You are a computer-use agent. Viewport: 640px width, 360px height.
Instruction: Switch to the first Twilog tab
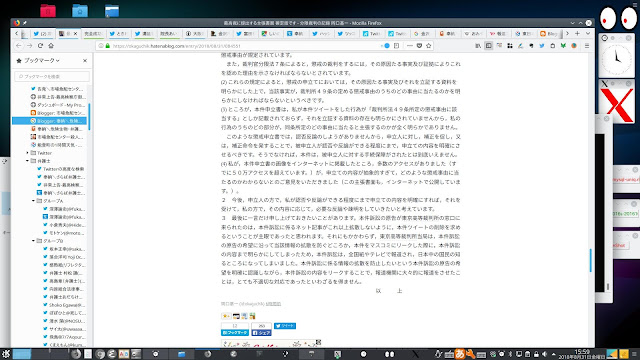pyautogui.click(x=371, y=33)
